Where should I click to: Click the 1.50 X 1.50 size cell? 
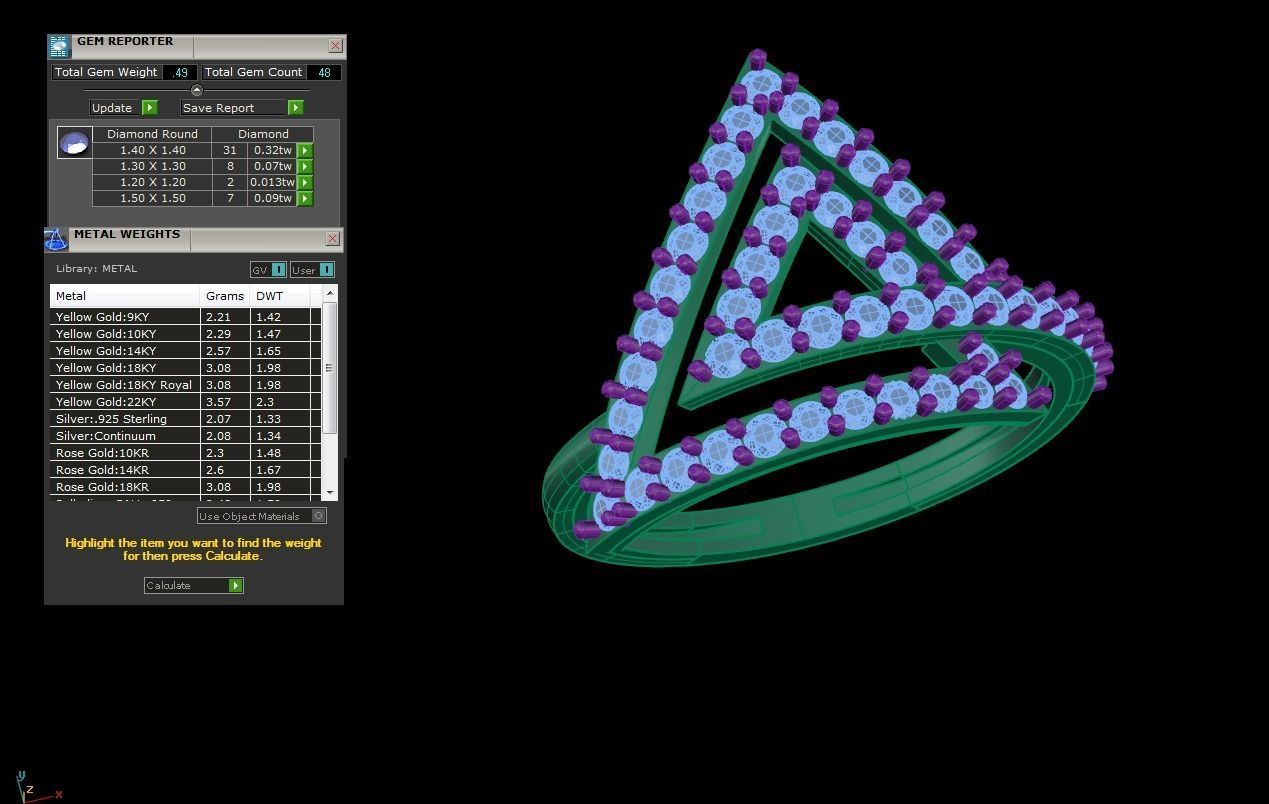(152, 198)
